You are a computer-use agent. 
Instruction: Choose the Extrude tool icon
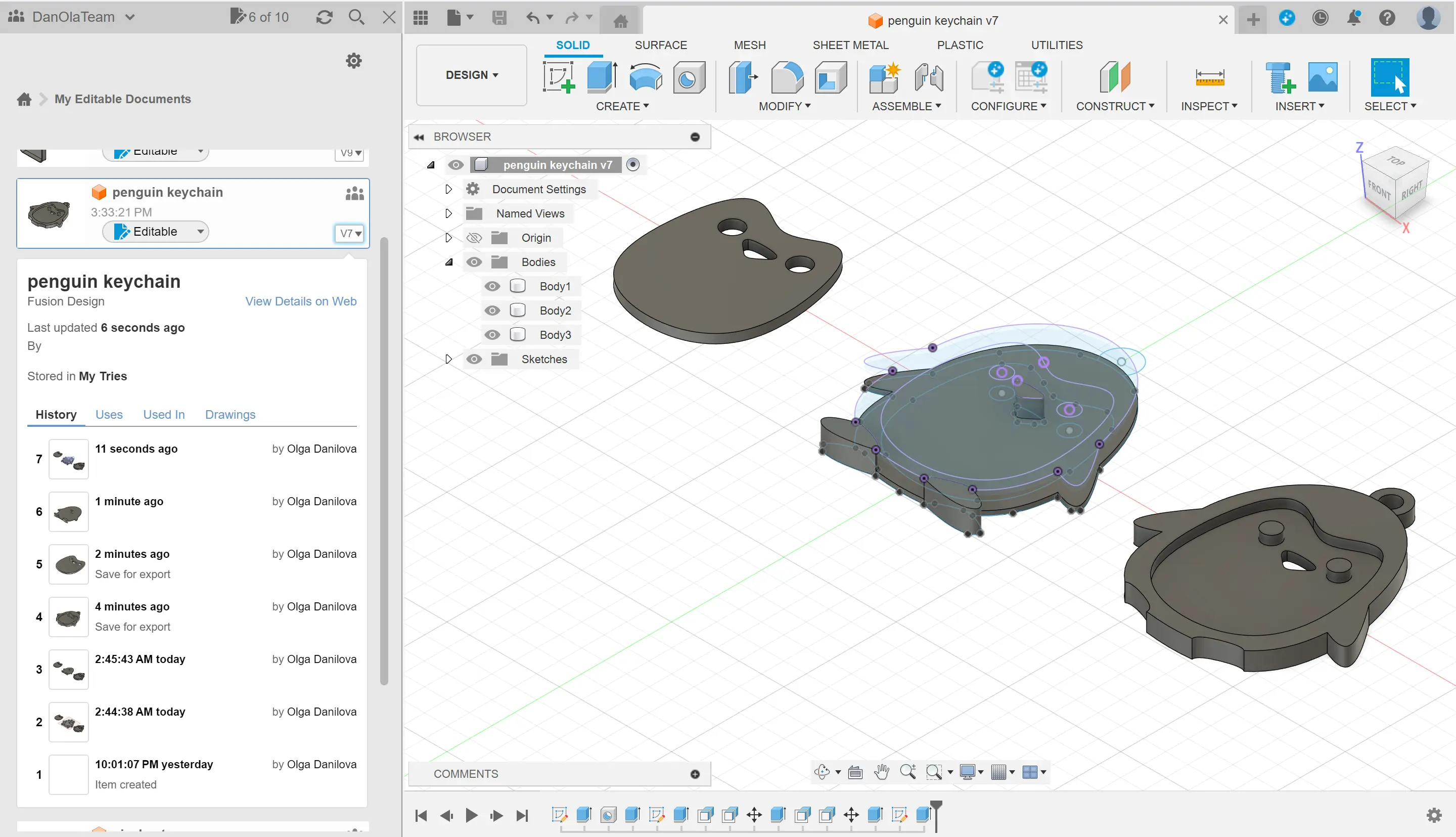pos(602,77)
